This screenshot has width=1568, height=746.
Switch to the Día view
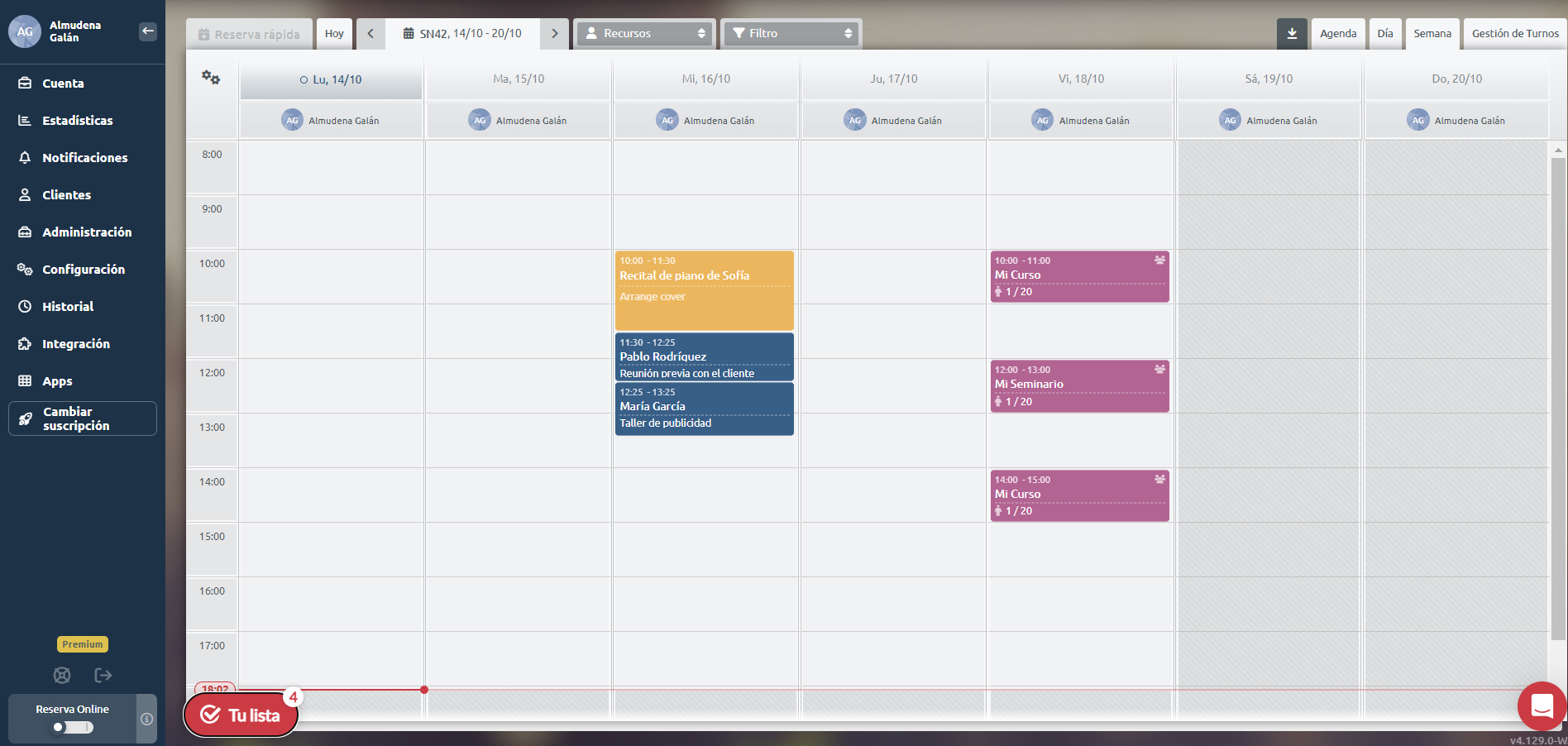click(1385, 33)
